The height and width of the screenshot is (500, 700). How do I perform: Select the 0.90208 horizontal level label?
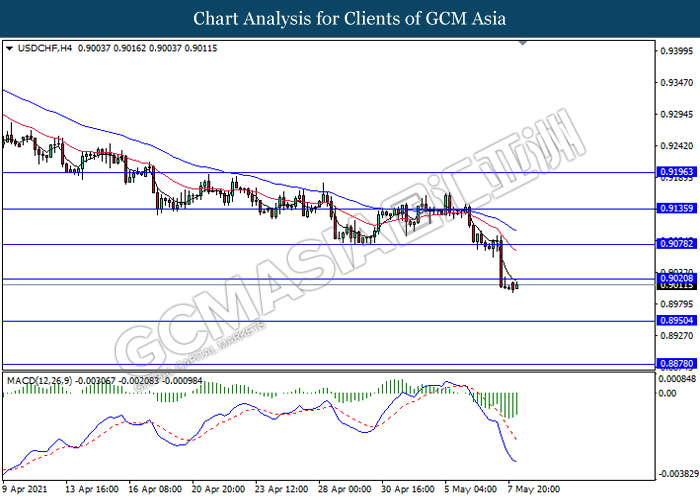point(677,279)
